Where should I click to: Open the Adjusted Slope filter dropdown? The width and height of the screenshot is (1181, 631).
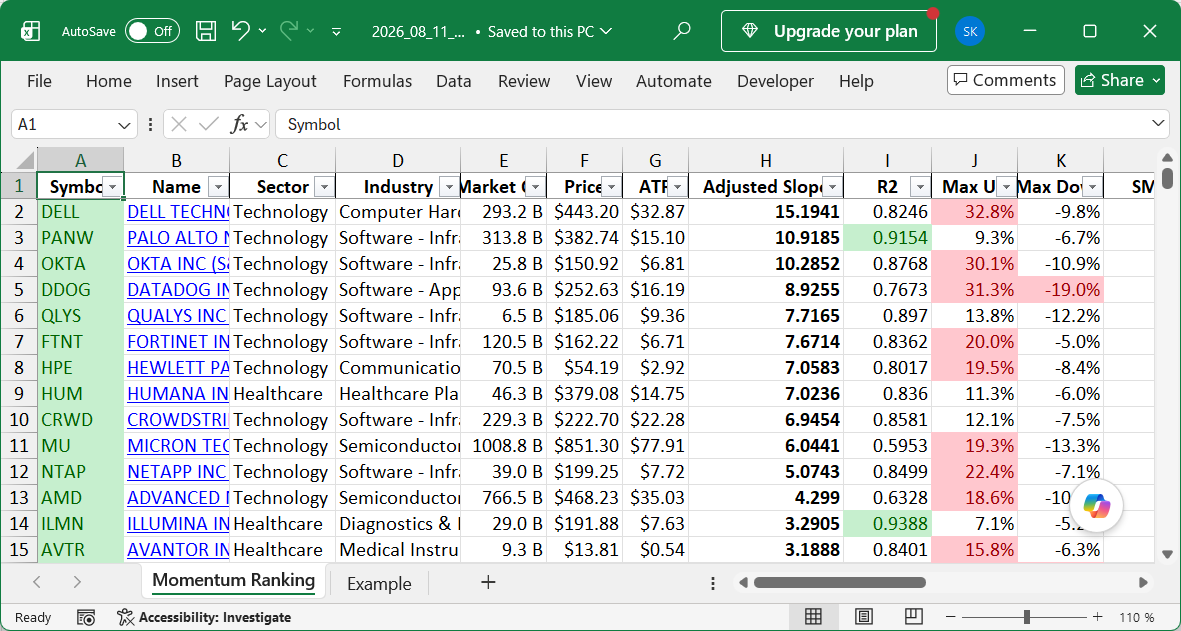[832, 187]
